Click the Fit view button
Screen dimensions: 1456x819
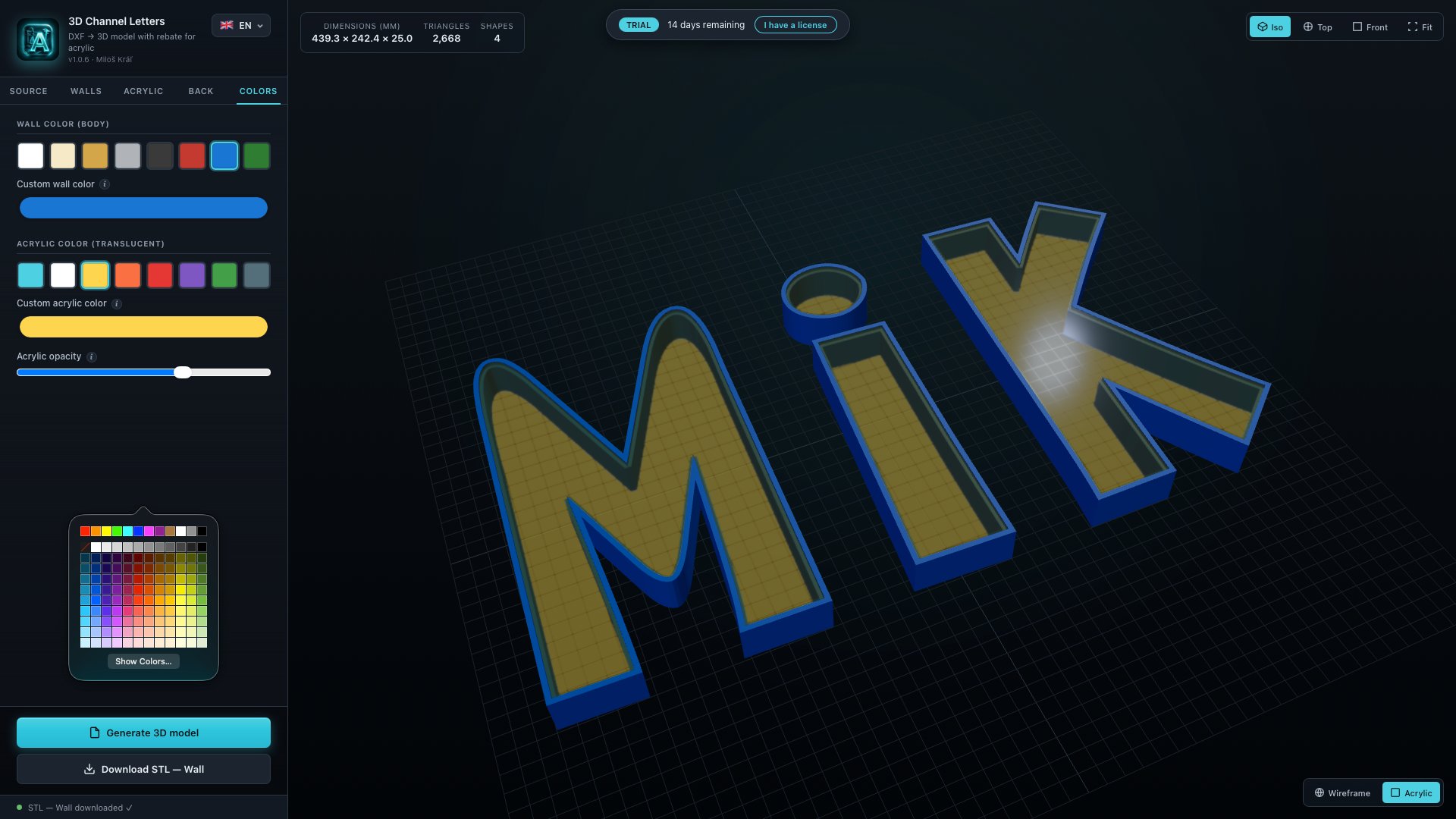coord(1420,27)
